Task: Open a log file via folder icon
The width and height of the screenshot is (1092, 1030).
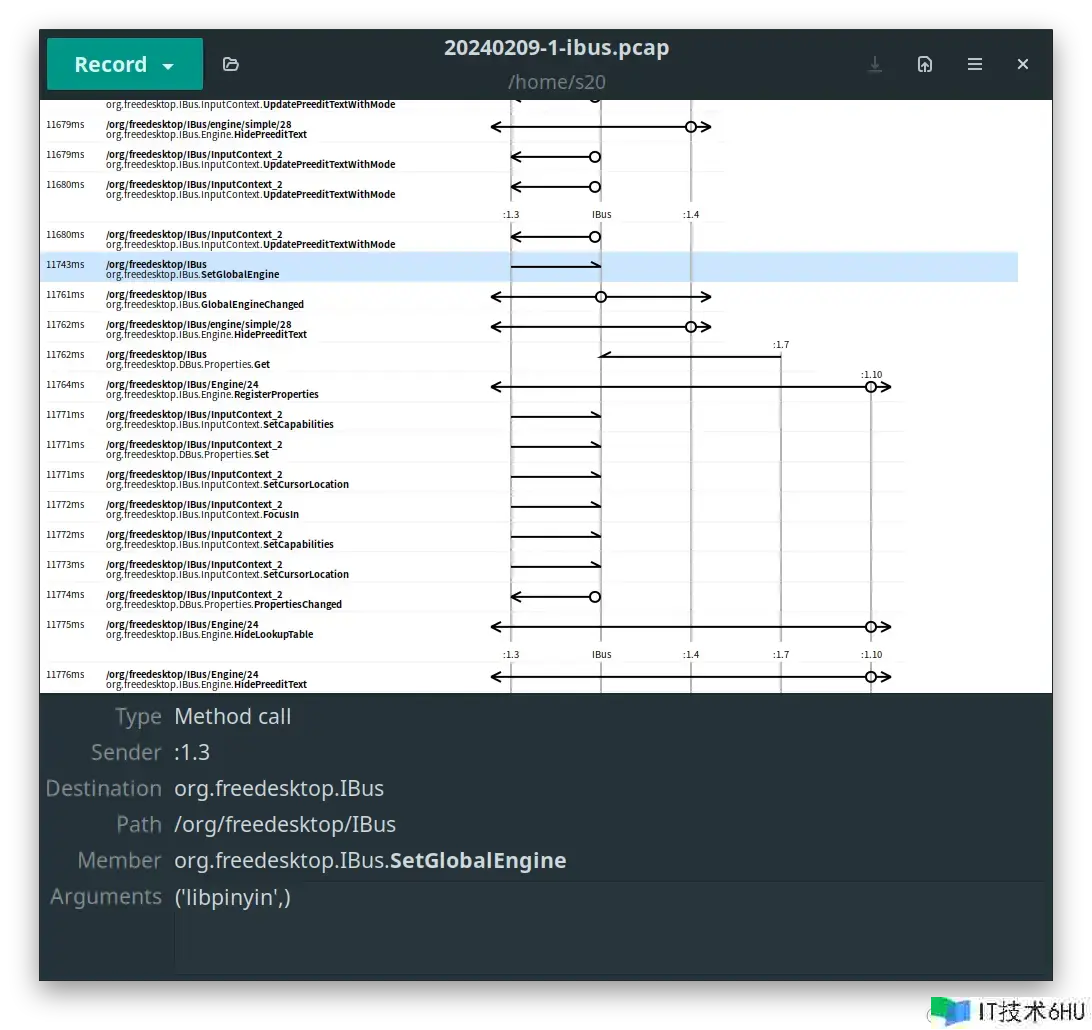Action: click(231, 64)
